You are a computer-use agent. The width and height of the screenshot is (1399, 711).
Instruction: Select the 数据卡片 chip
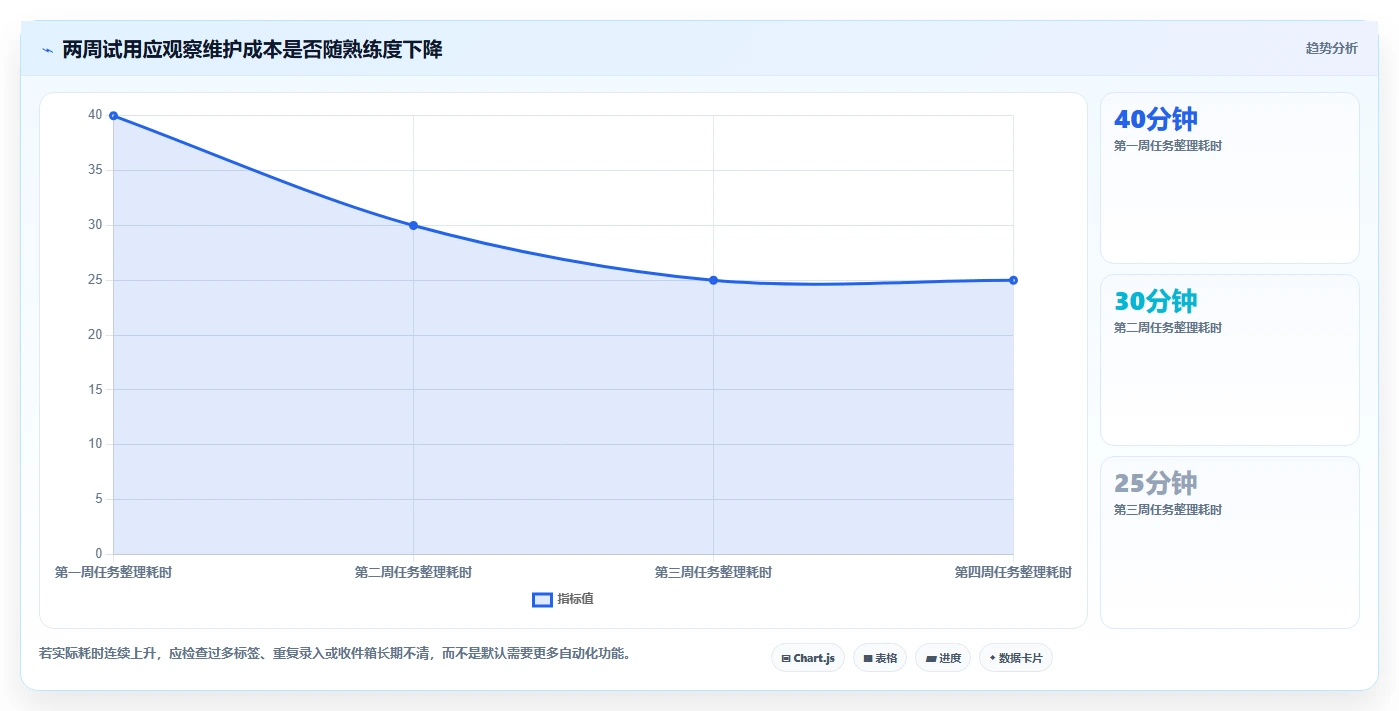click(1016, 658)
